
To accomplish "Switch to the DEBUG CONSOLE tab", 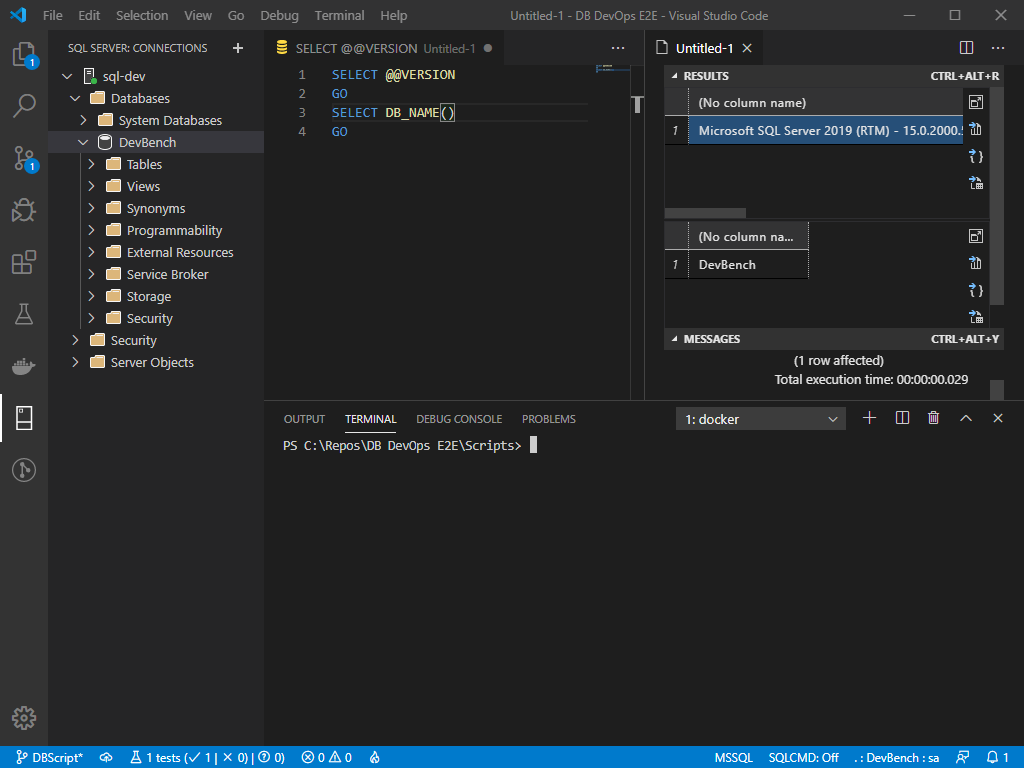I will 459,419.
